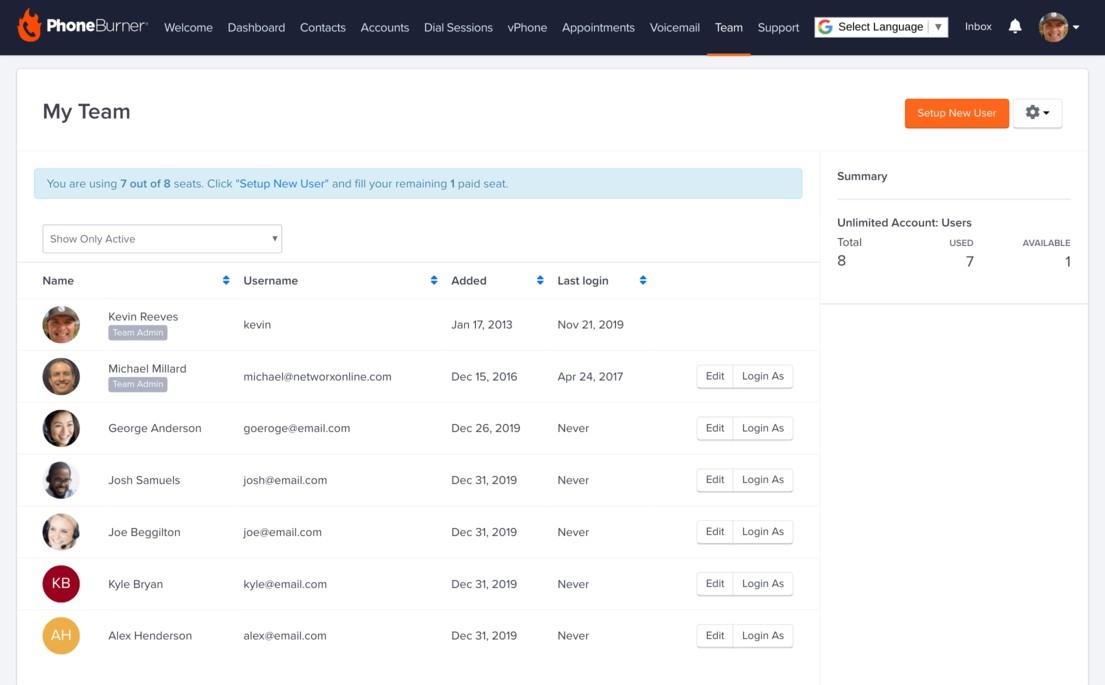Click the Setup New User button

coord(956,113)
